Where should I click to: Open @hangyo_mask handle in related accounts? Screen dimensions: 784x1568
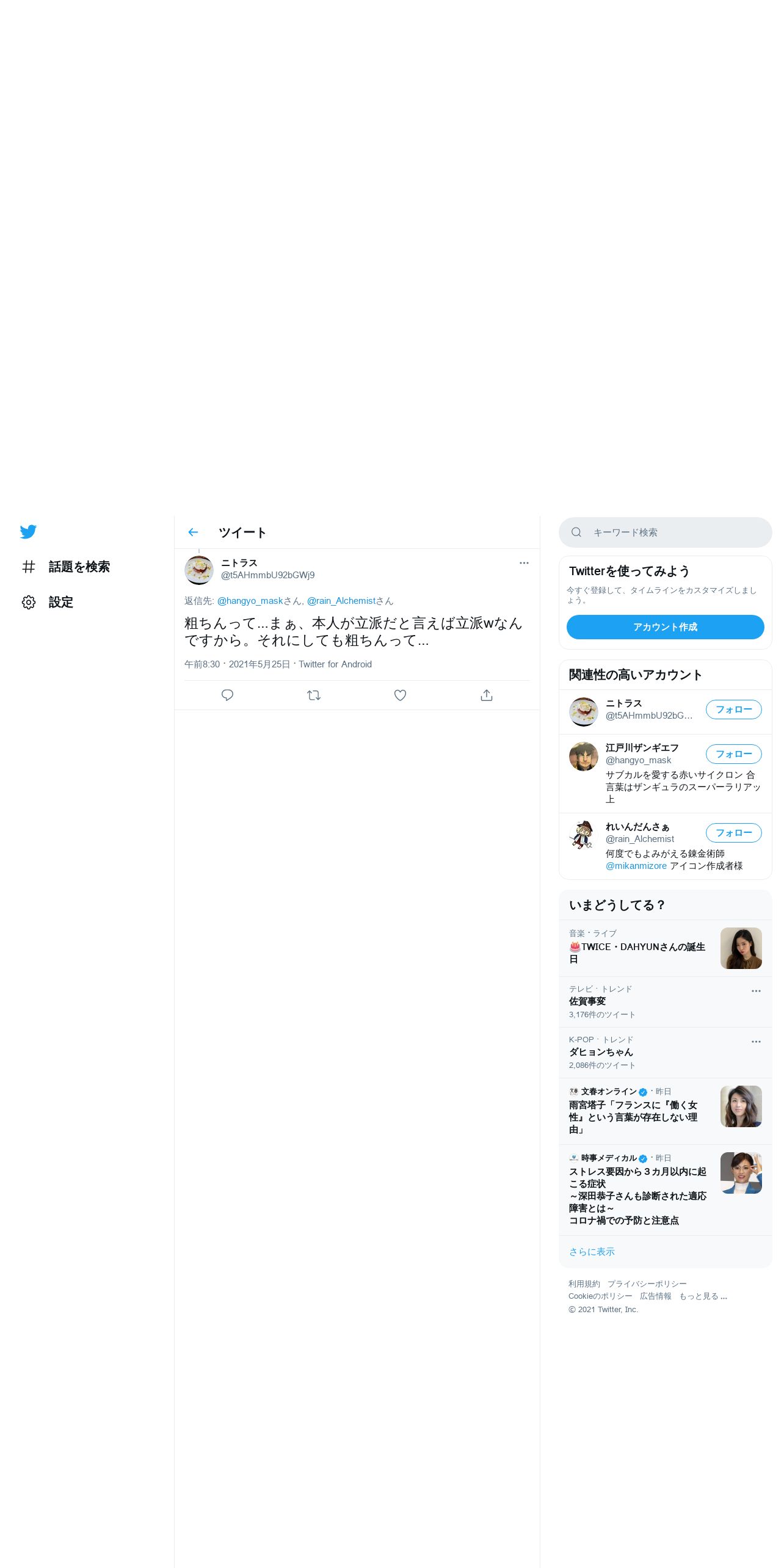(638, 760)
